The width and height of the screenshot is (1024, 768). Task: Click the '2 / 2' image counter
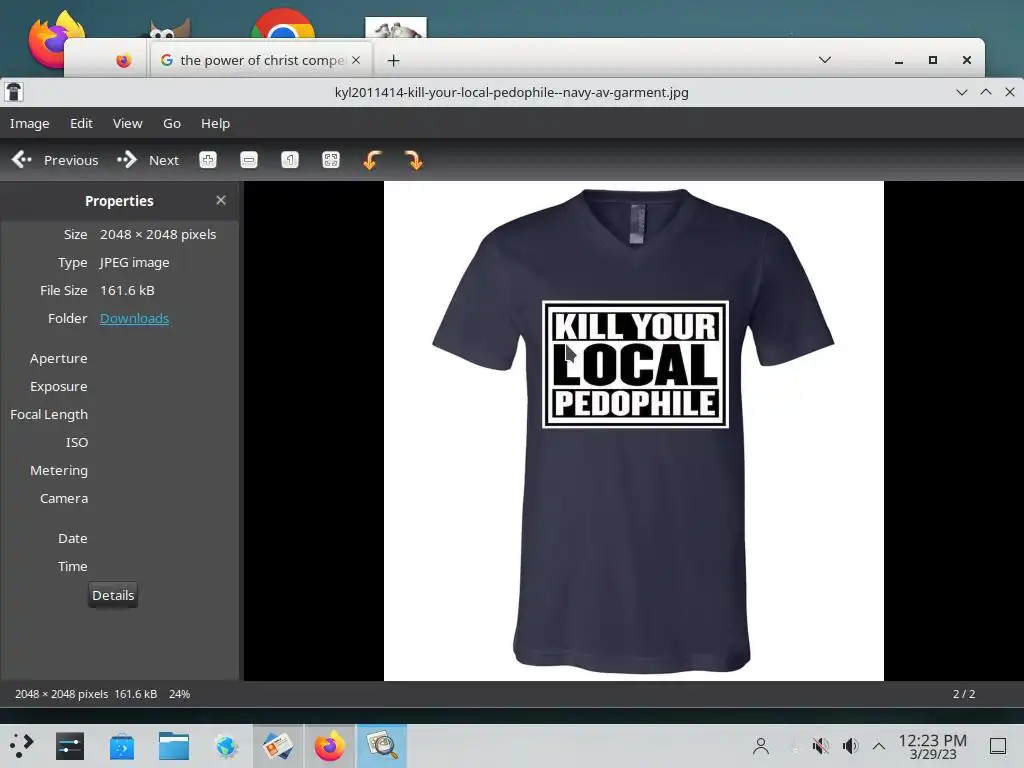click(x=964, y=694)
